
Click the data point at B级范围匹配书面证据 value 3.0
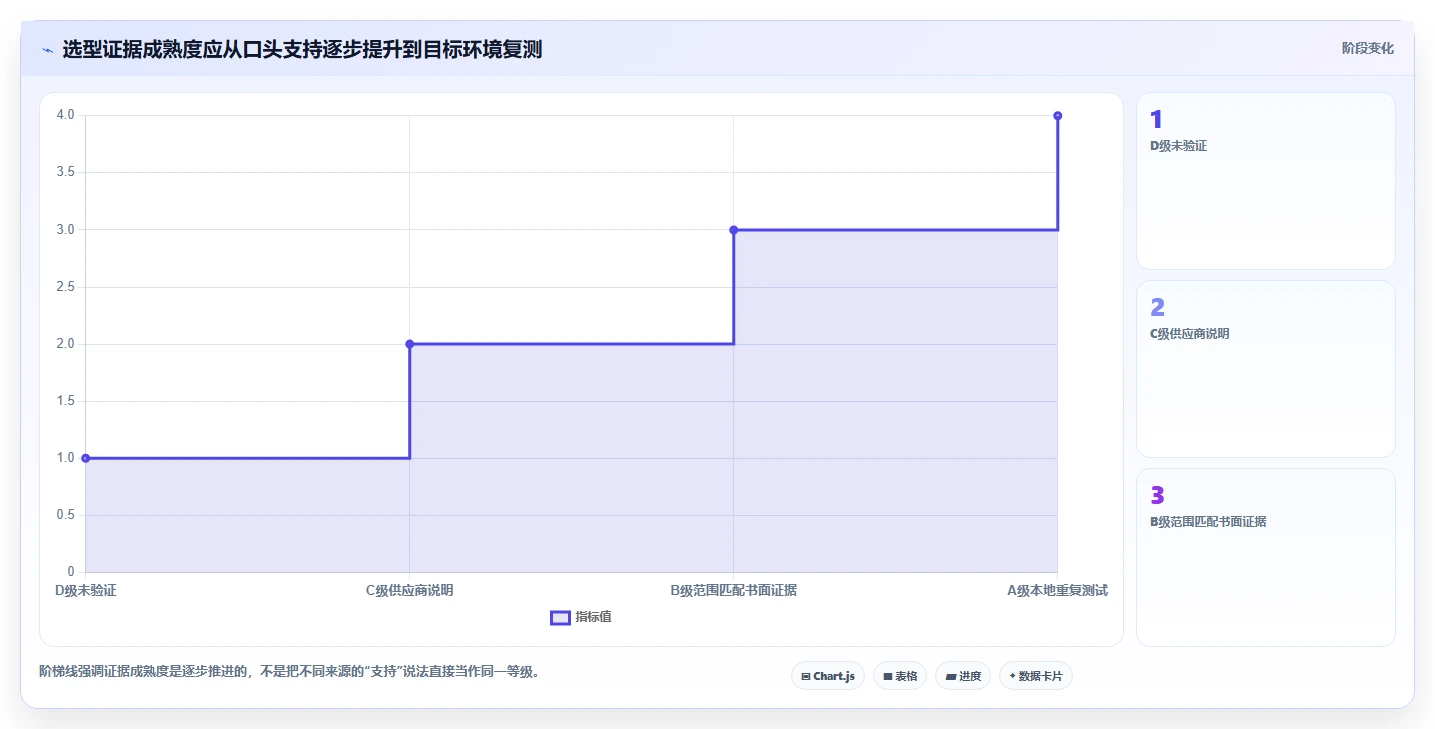733,230
